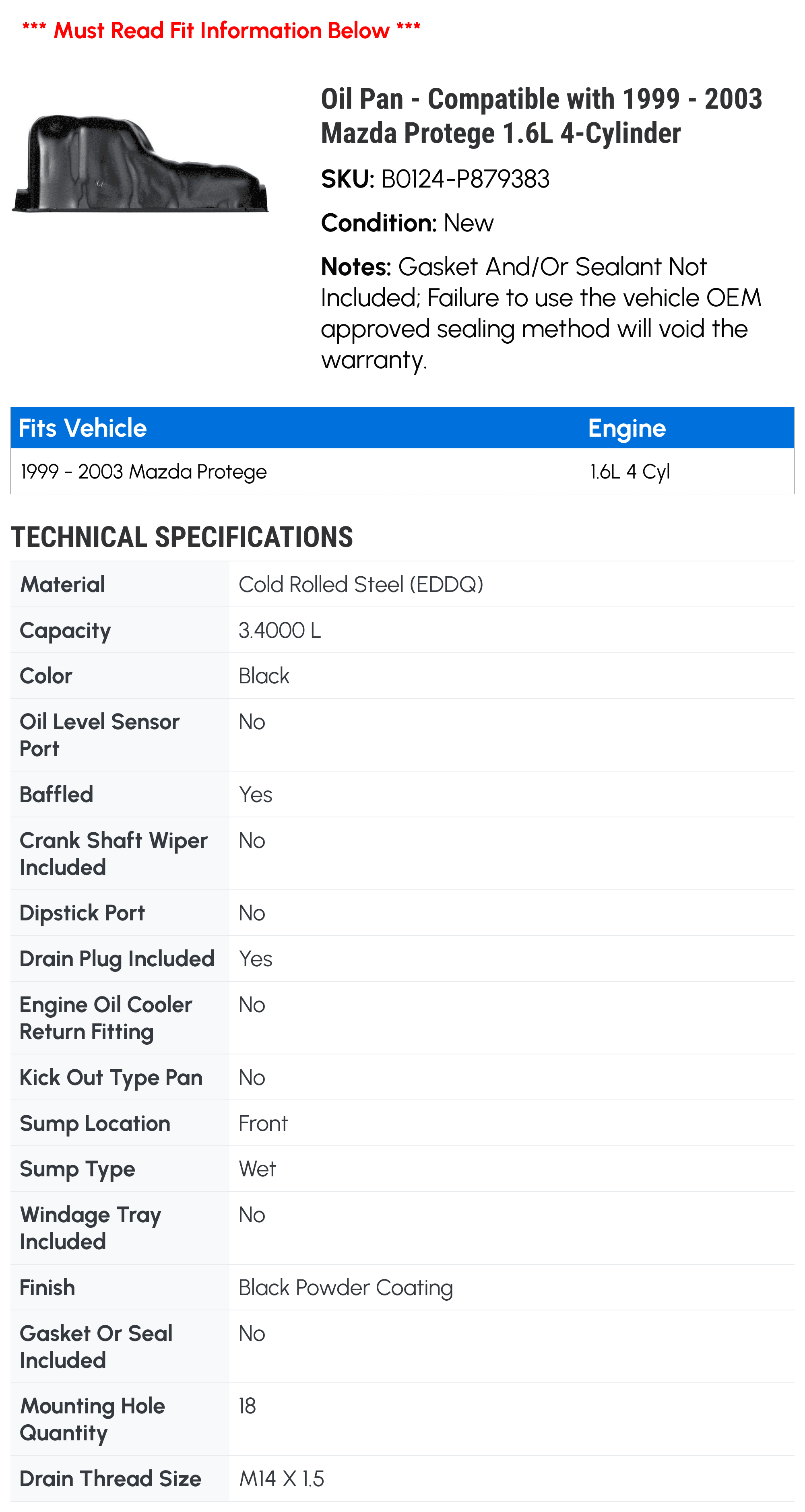The width and height of the screenshot is (805, 1512).
Task: Click the 1.6L 4 Cyl engine cell
Action: coord(630,471)
